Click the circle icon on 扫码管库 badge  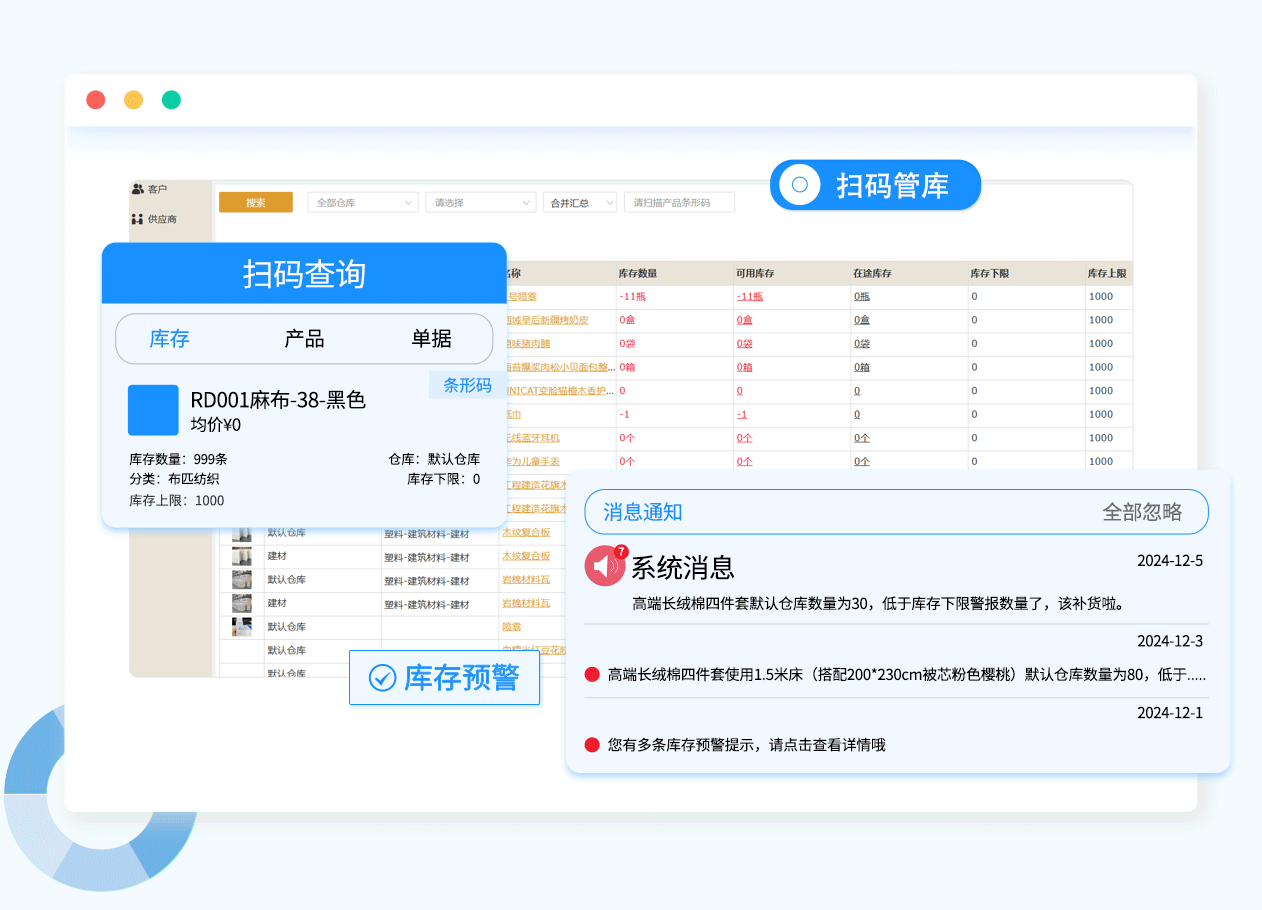coord(799,185)
